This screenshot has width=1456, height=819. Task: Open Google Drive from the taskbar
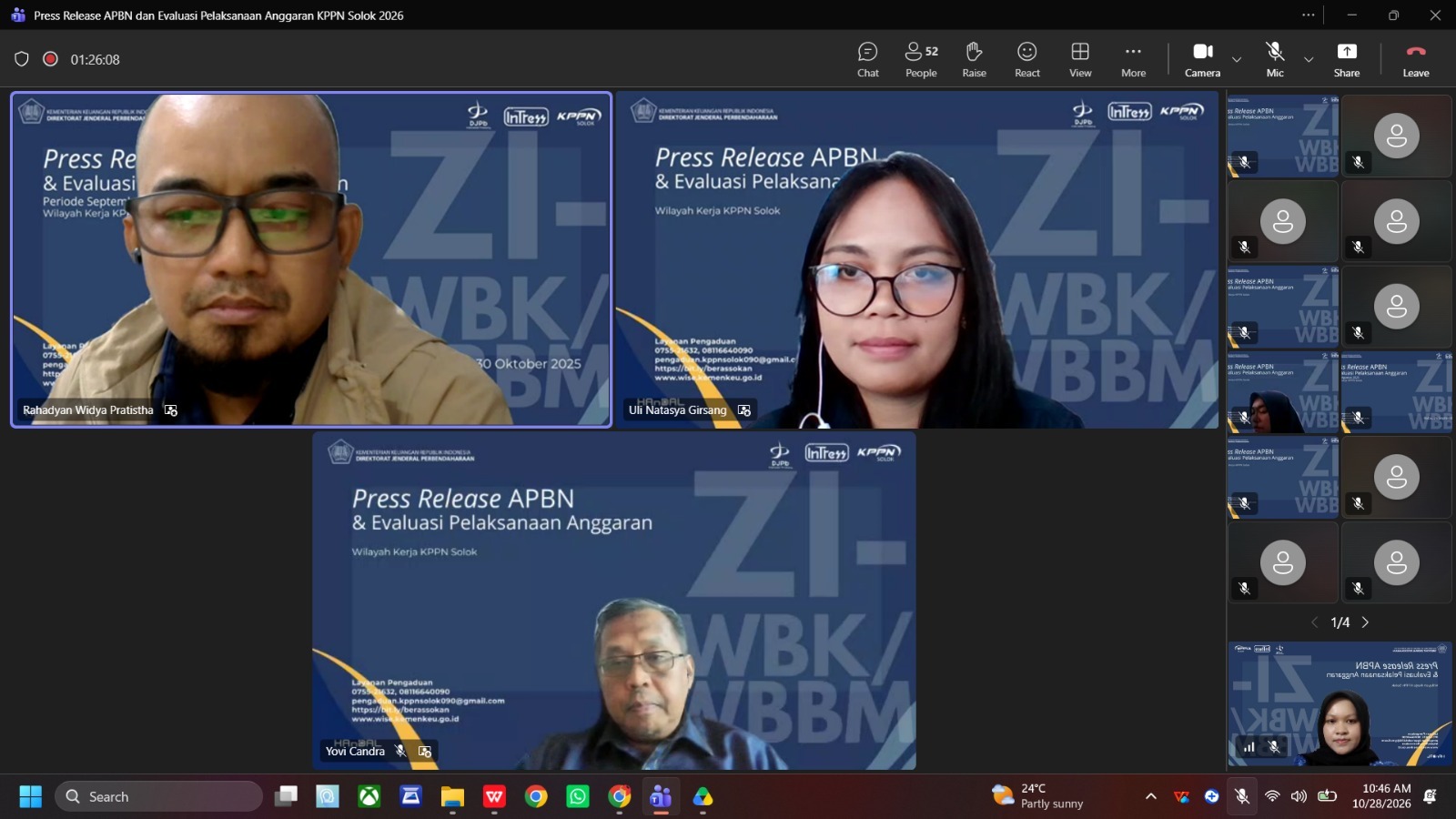click(x=703, y=797)
